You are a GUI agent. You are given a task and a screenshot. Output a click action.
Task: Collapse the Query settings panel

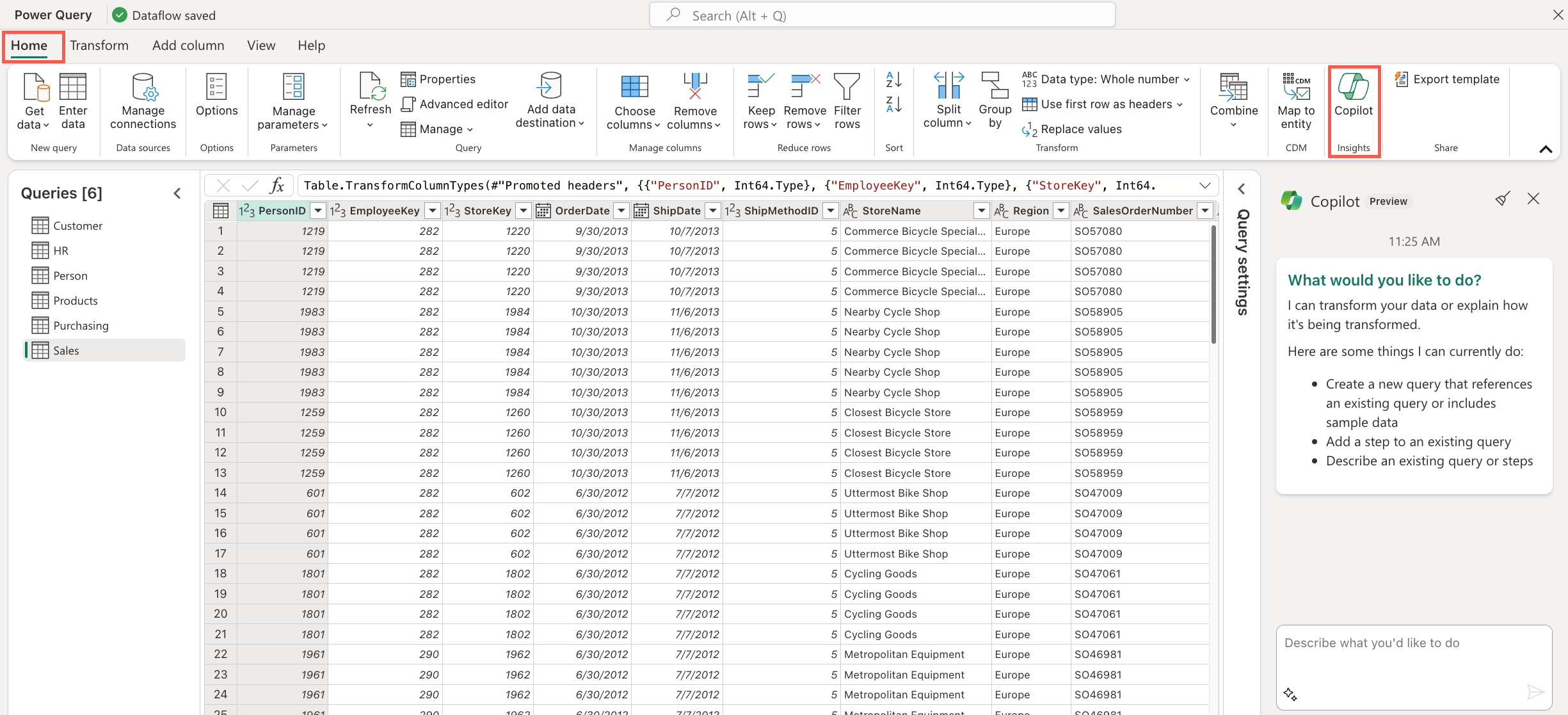(x=1244, y=192)
